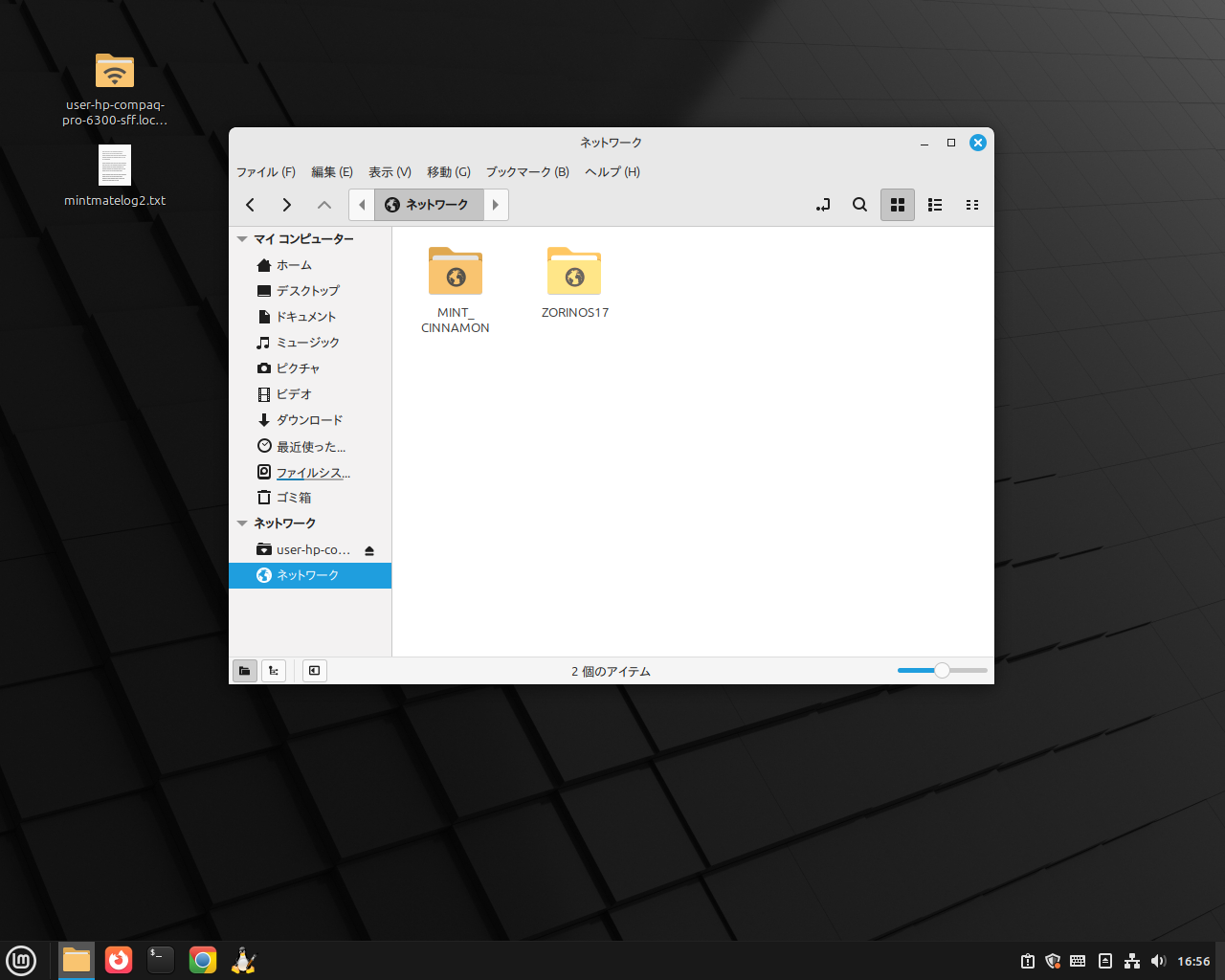Screen dimensions: 1225x980
Task: Eject the user-hp-co... network mount
Action: (x=369, y=550)
